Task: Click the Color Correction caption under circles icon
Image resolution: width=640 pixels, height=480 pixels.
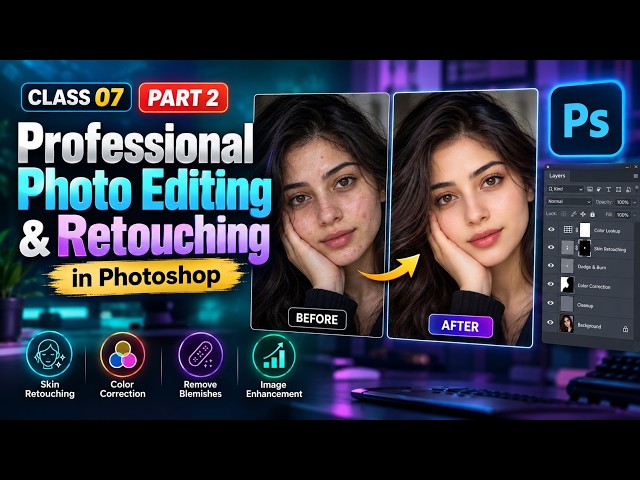Action: coord(122,389)
